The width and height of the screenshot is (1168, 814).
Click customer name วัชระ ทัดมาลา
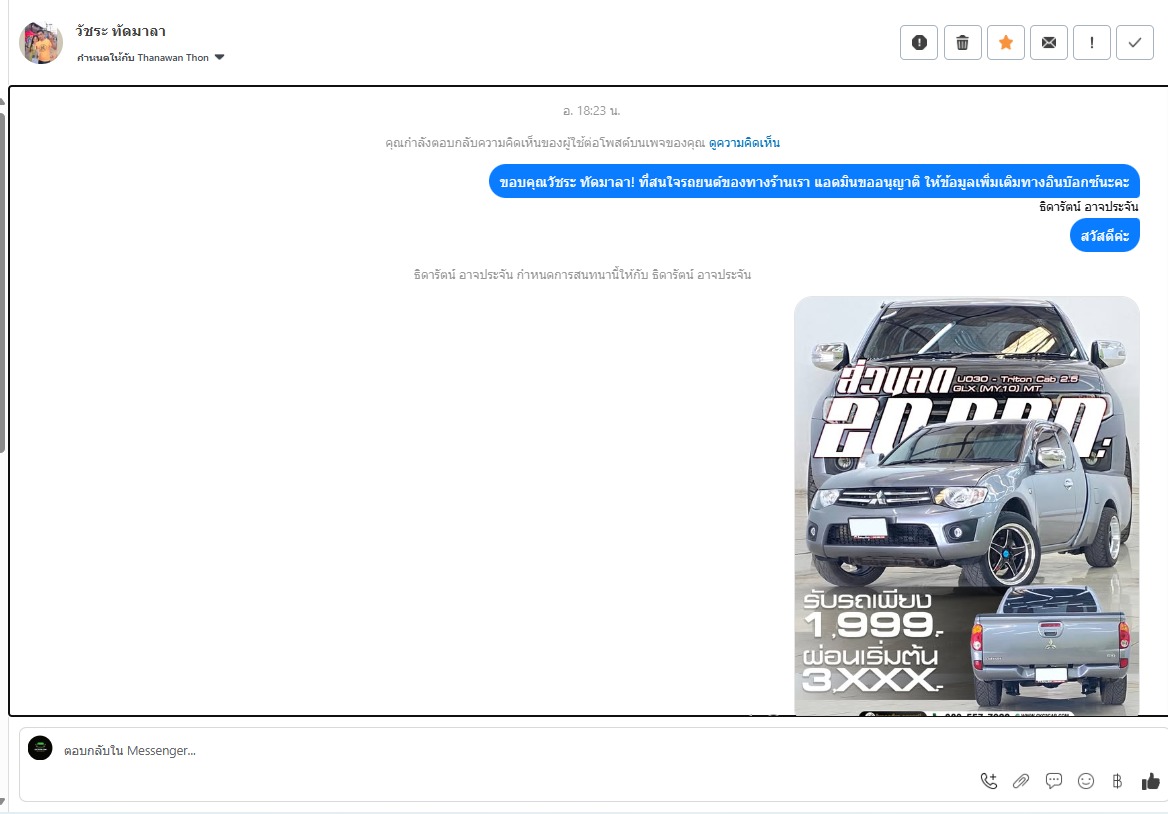120,31
